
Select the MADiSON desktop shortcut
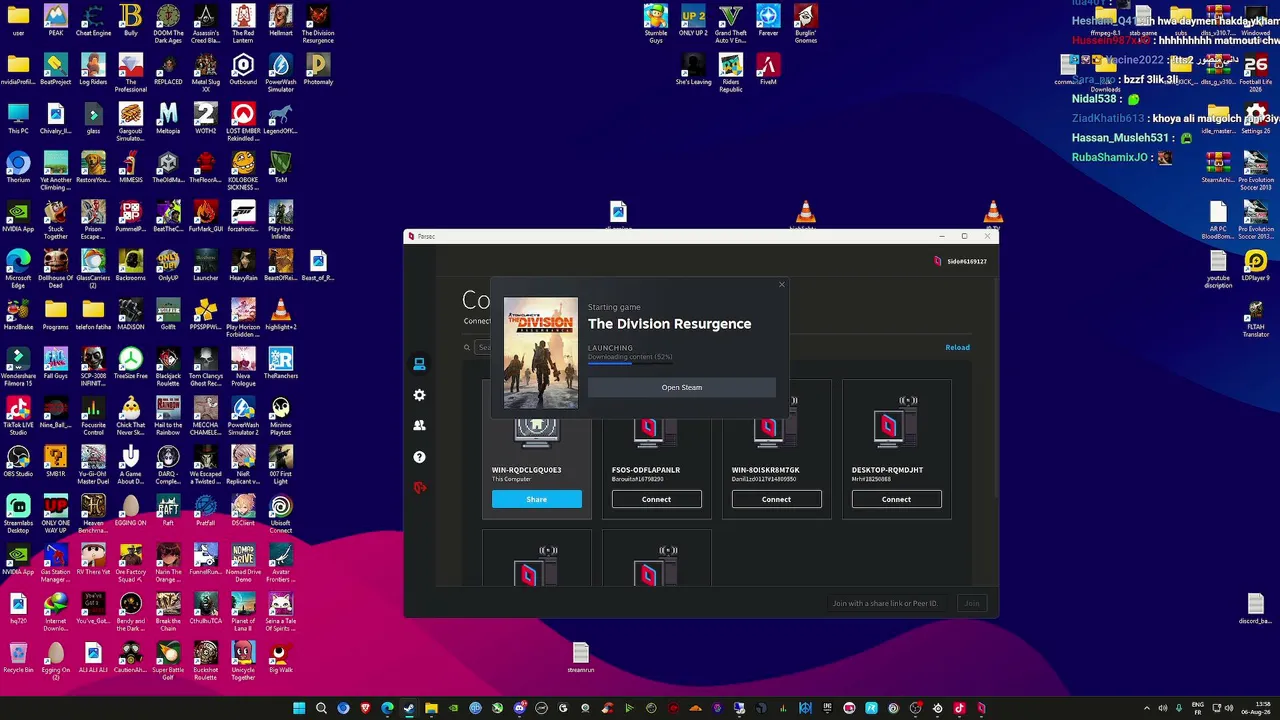point(131,316)
